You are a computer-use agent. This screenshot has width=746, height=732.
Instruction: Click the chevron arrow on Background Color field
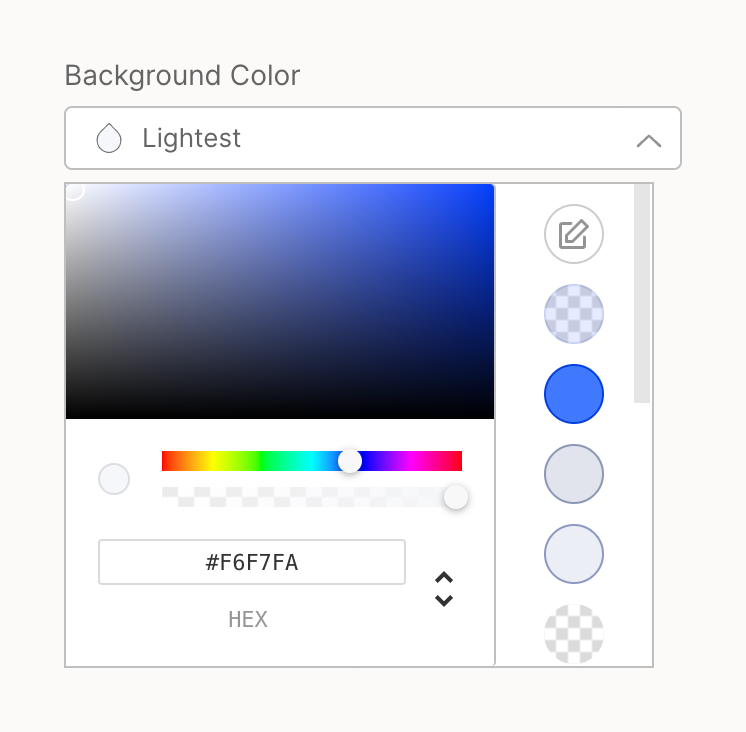pyautogui.click(x=649, y=140)
